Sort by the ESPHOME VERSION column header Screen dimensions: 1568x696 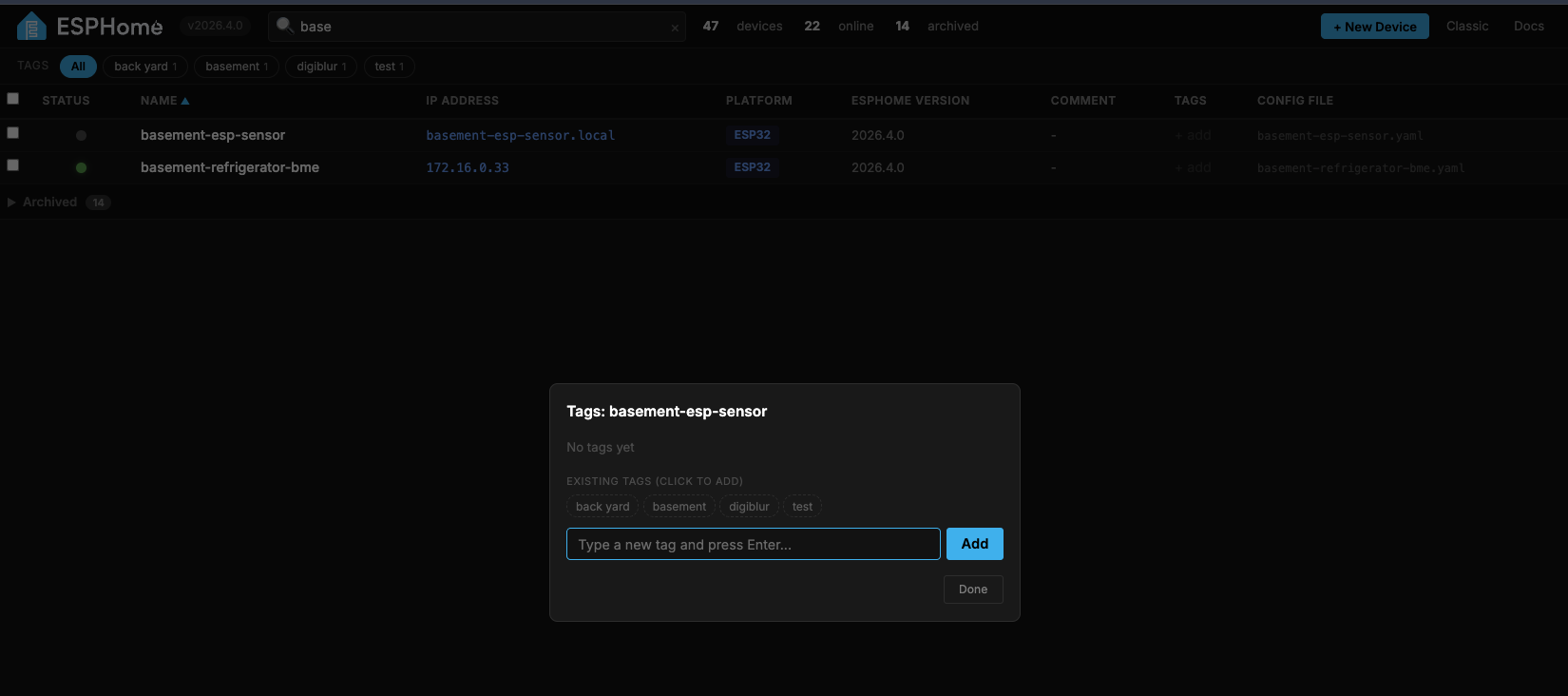tap(910, 101)
